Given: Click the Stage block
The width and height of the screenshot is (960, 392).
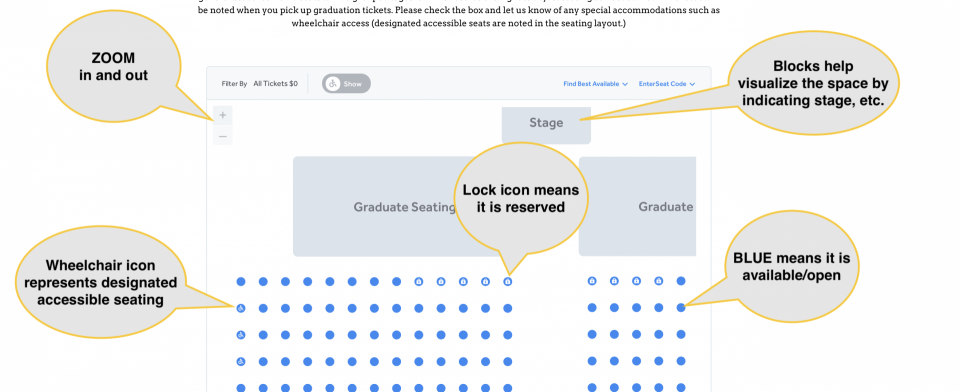Looking at the screenshot, I should point(546,125).
